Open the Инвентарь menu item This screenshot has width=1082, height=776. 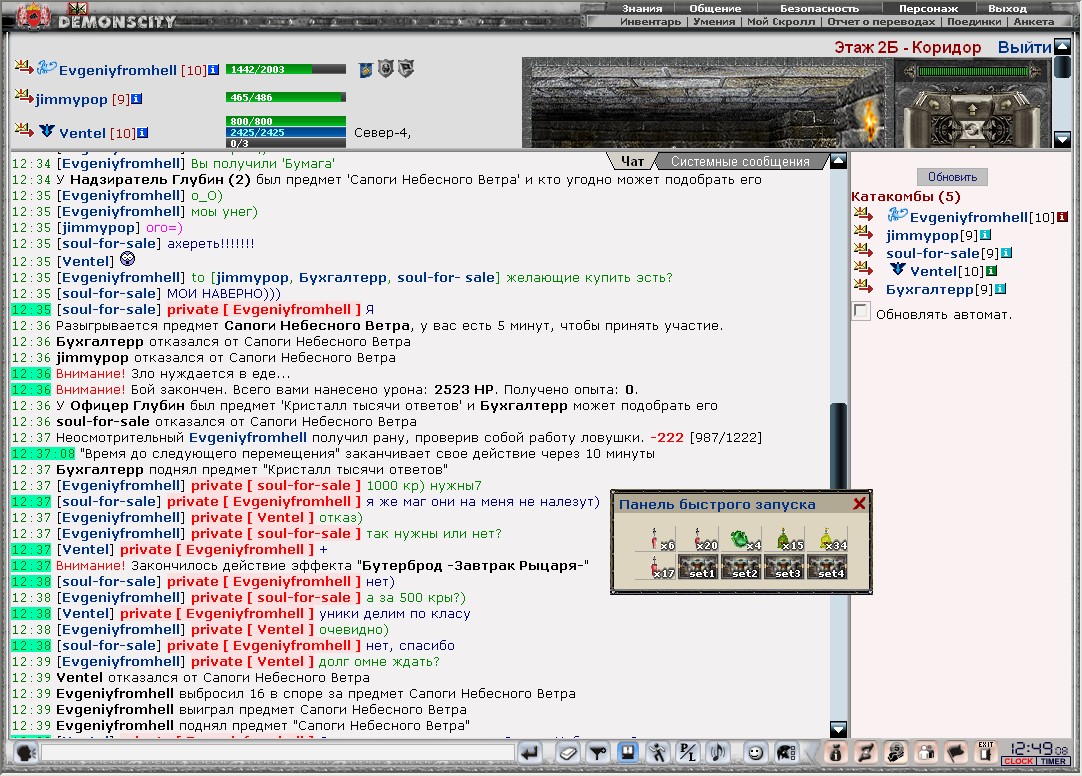[650, 21]
